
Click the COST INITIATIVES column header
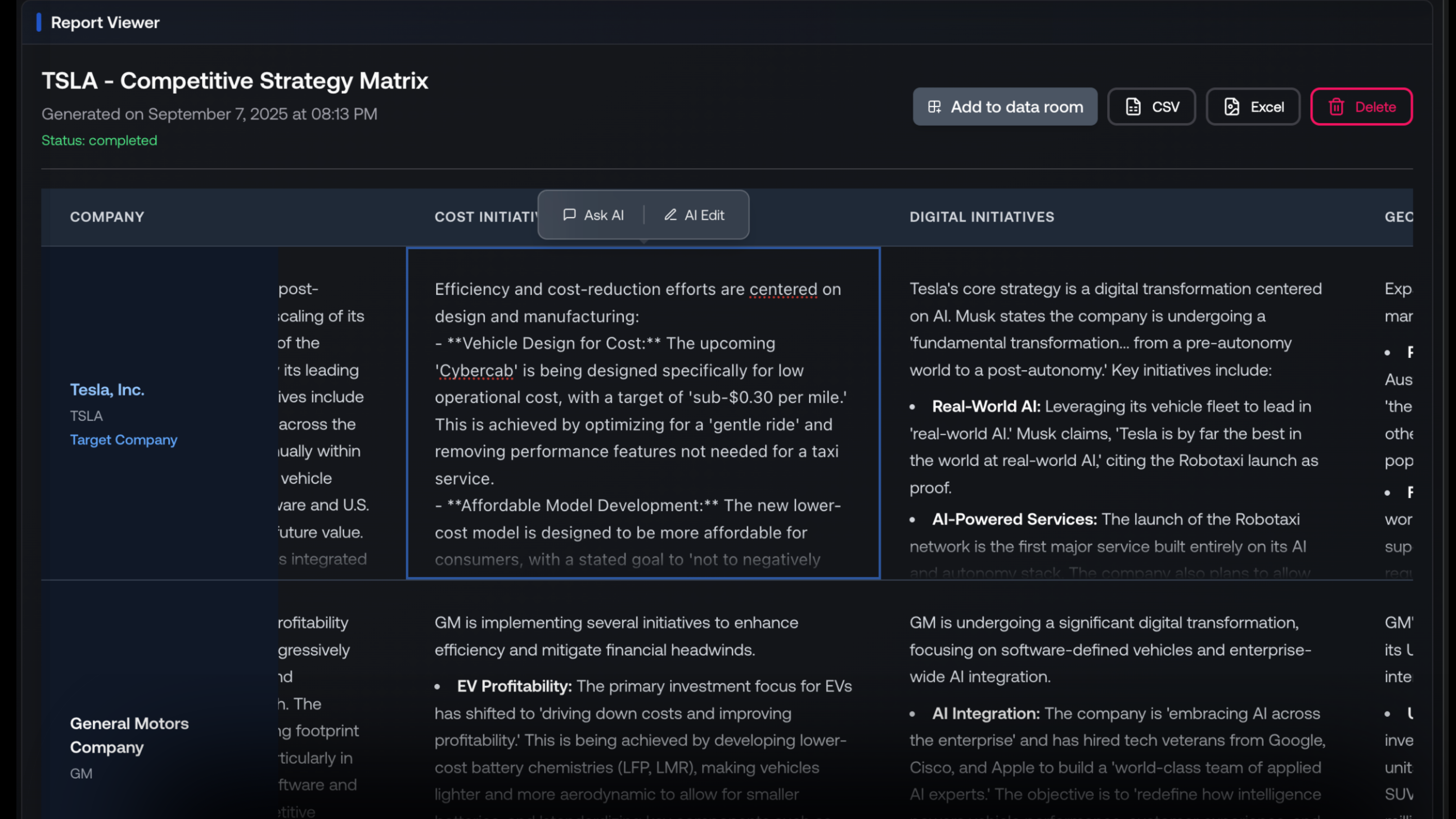click(x=486, y=217)
